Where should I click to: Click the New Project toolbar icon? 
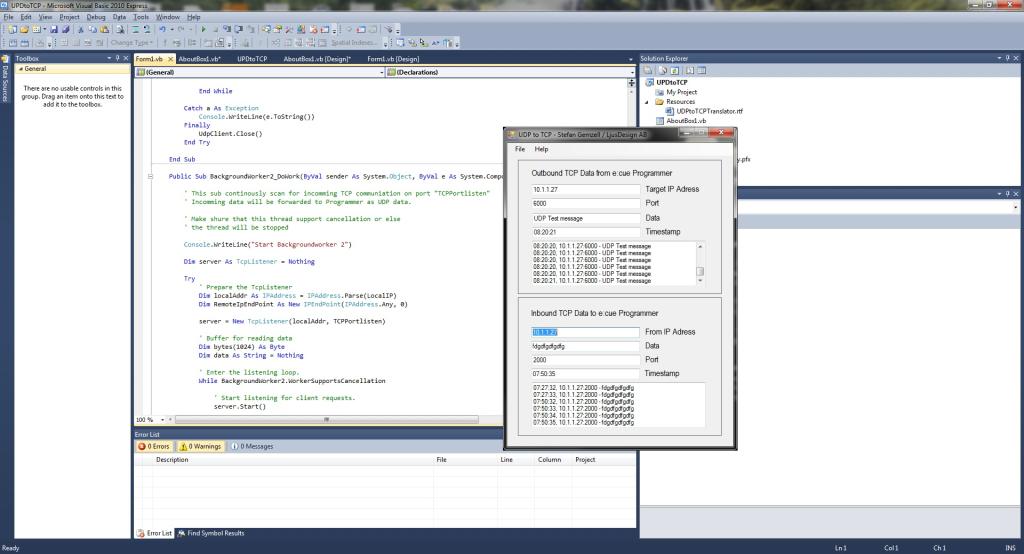click(12, 29)
